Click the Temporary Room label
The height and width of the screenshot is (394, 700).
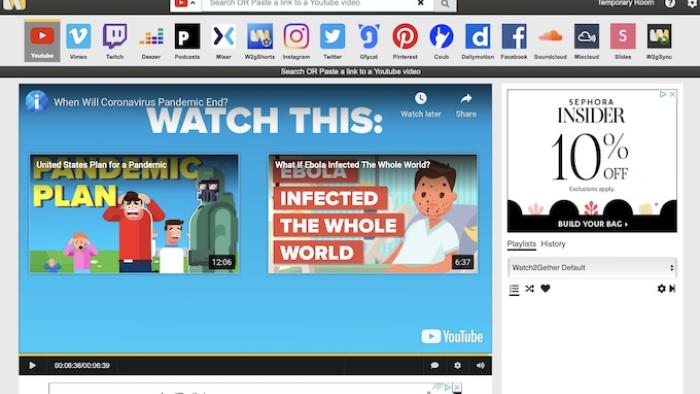(x=625, y=3)
